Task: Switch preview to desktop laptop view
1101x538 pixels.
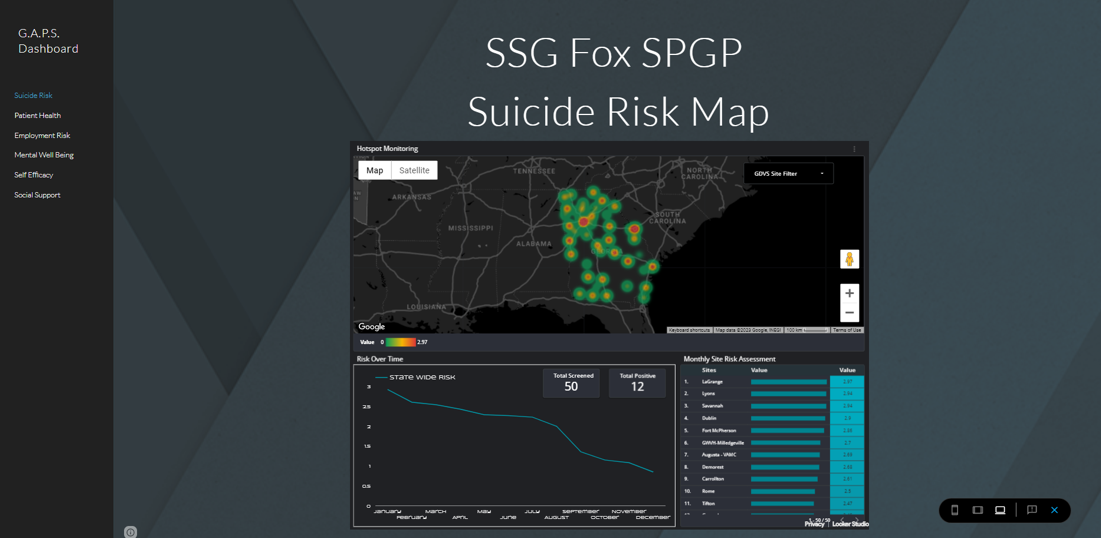Action: click(x=1001, y=510)
